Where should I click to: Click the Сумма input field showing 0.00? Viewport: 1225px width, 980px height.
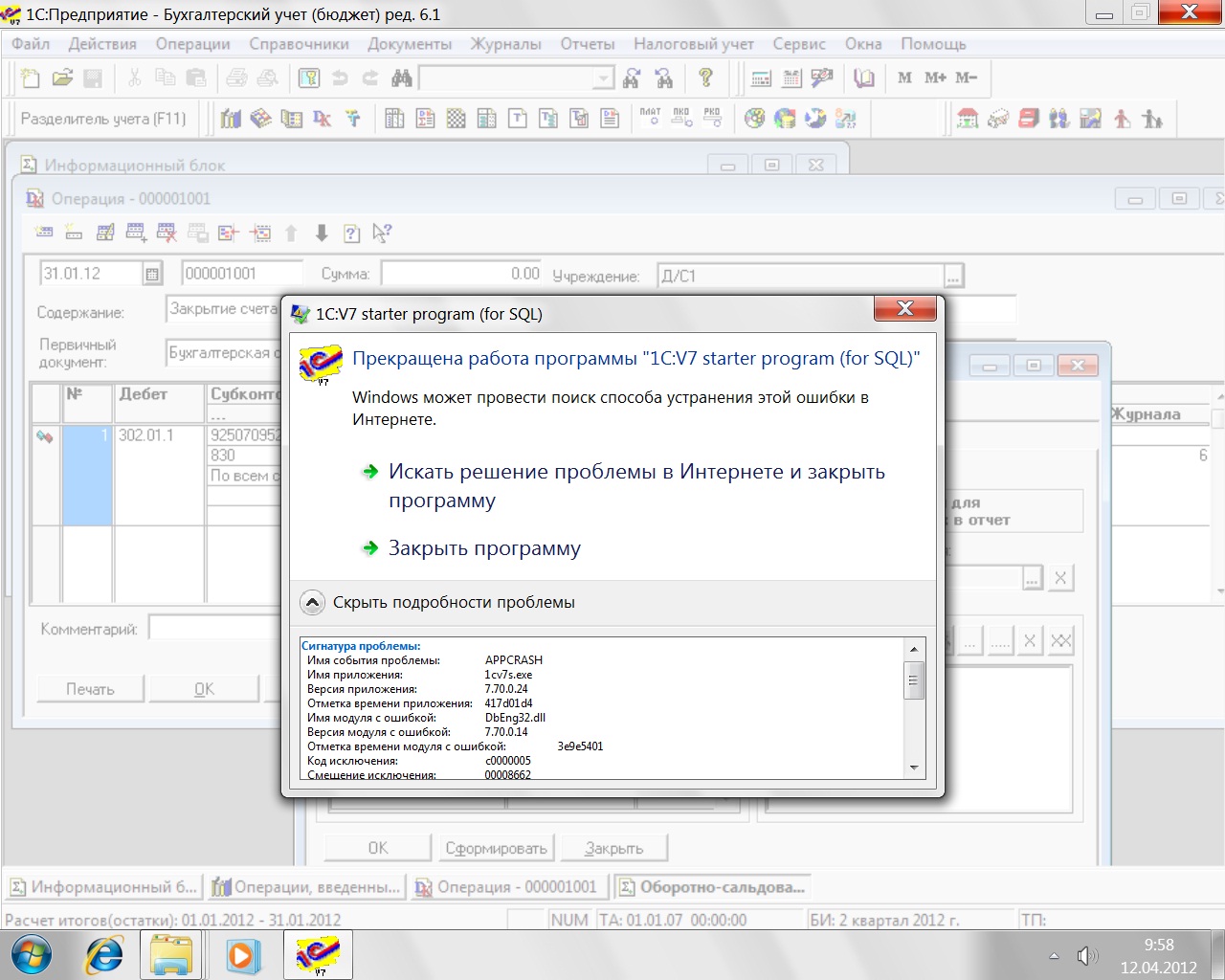click(462, 274)
